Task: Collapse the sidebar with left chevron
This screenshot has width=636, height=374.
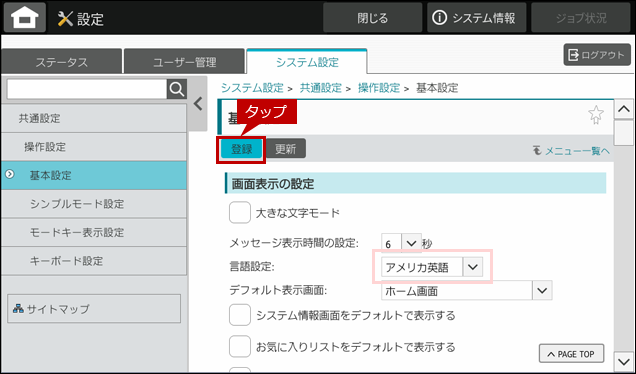Action: click(198, 104)
